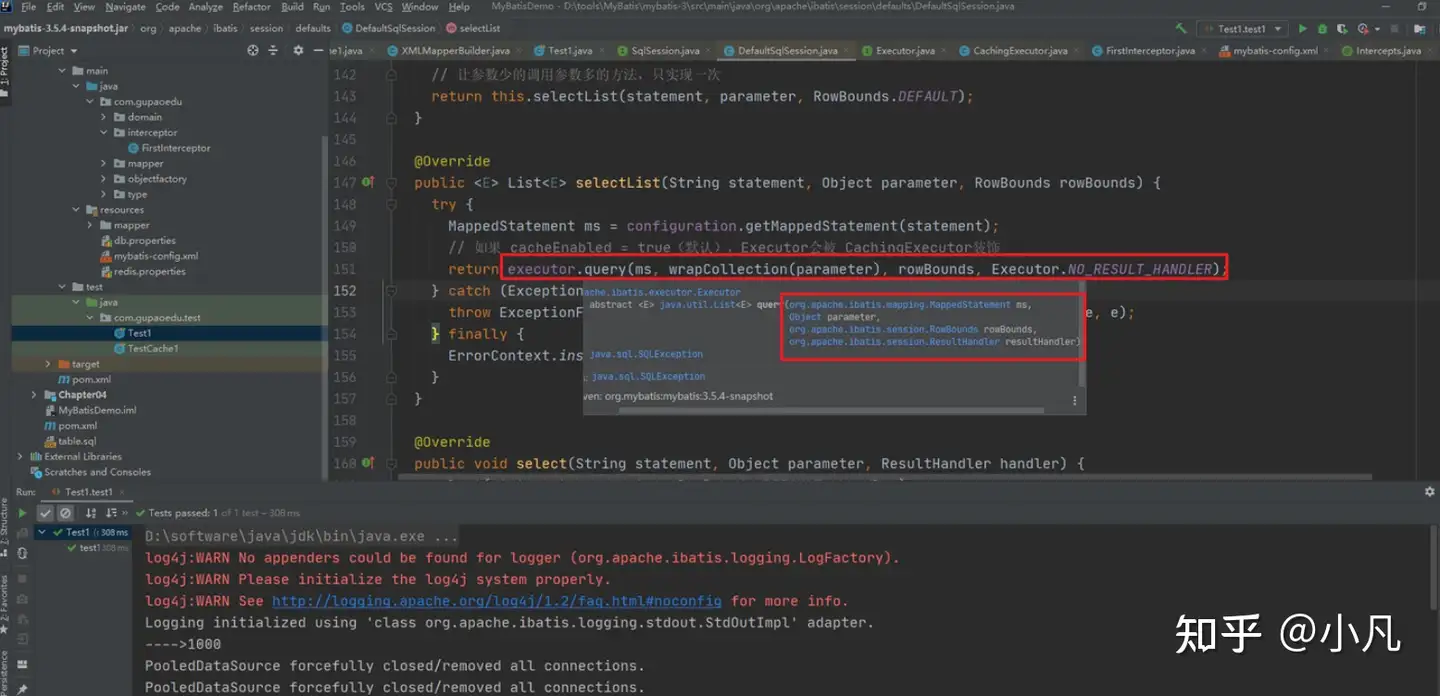Toggle show passed tests checkmark button
The image size is (1440, 696).
45,513
